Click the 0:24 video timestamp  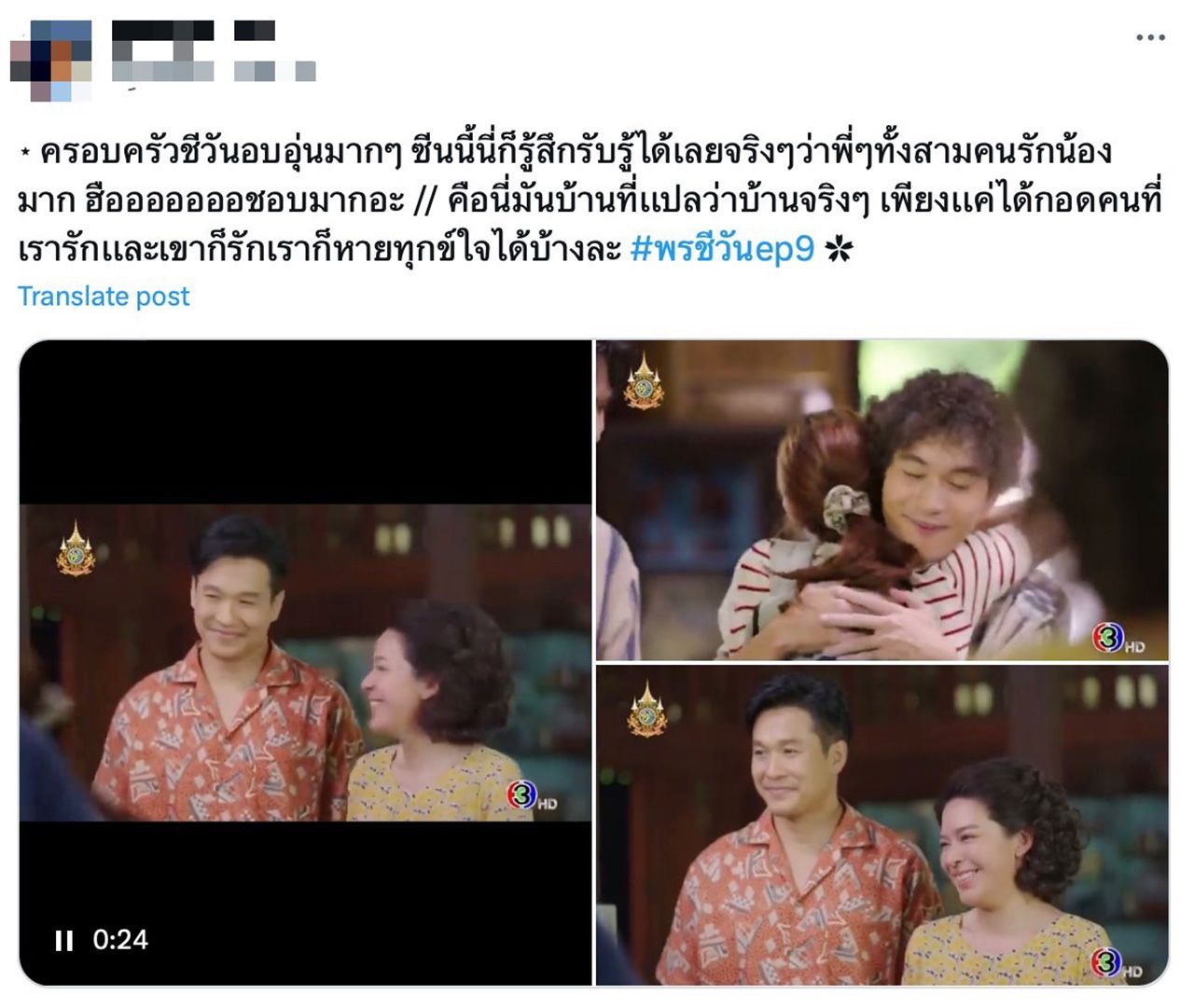120,940
